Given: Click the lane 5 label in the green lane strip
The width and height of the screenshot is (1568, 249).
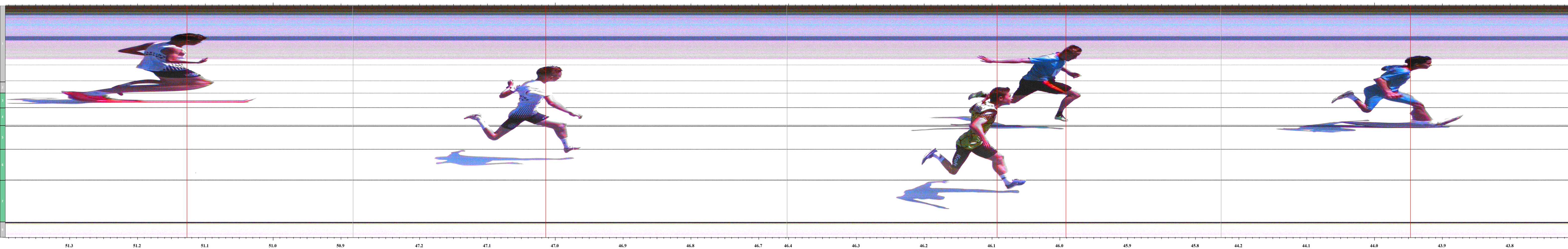Looking at the screenshot, I should [2, 138].
